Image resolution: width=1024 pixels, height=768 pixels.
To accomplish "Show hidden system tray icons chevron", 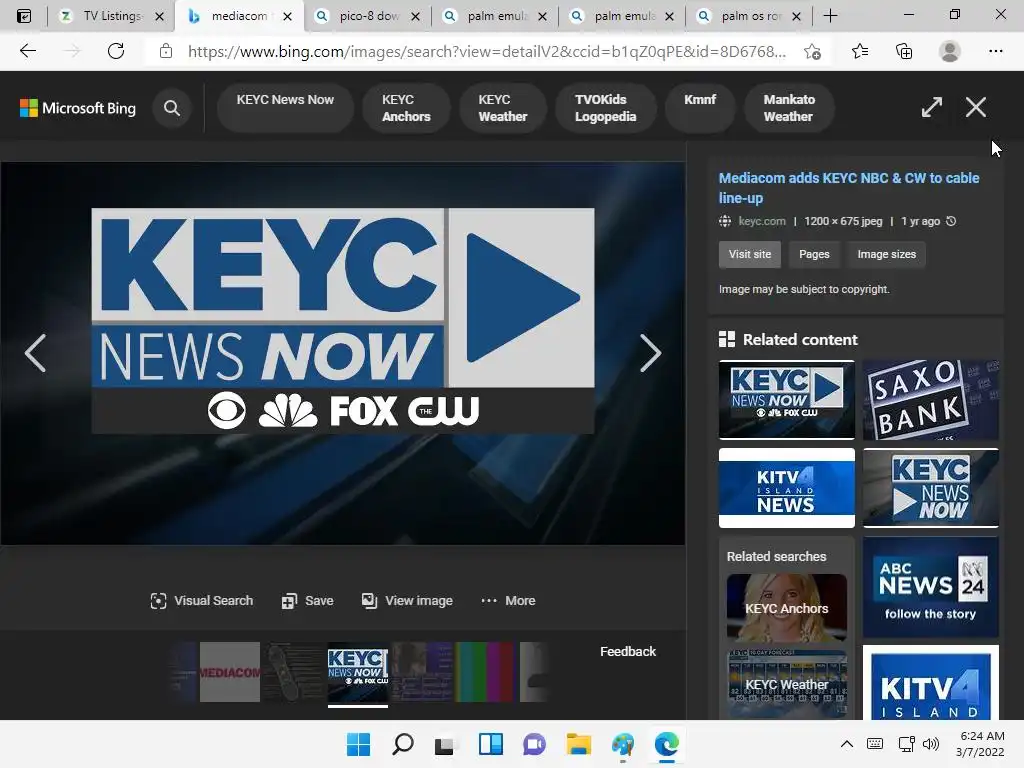I will point(846,744).
